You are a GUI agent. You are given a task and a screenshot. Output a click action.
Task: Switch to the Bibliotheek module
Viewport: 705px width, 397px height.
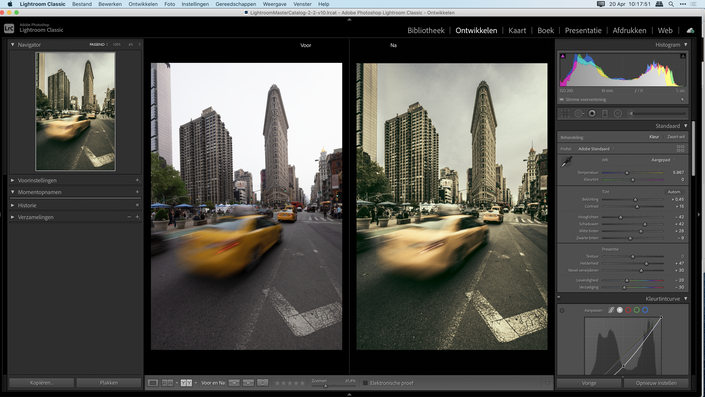[425, 30]
